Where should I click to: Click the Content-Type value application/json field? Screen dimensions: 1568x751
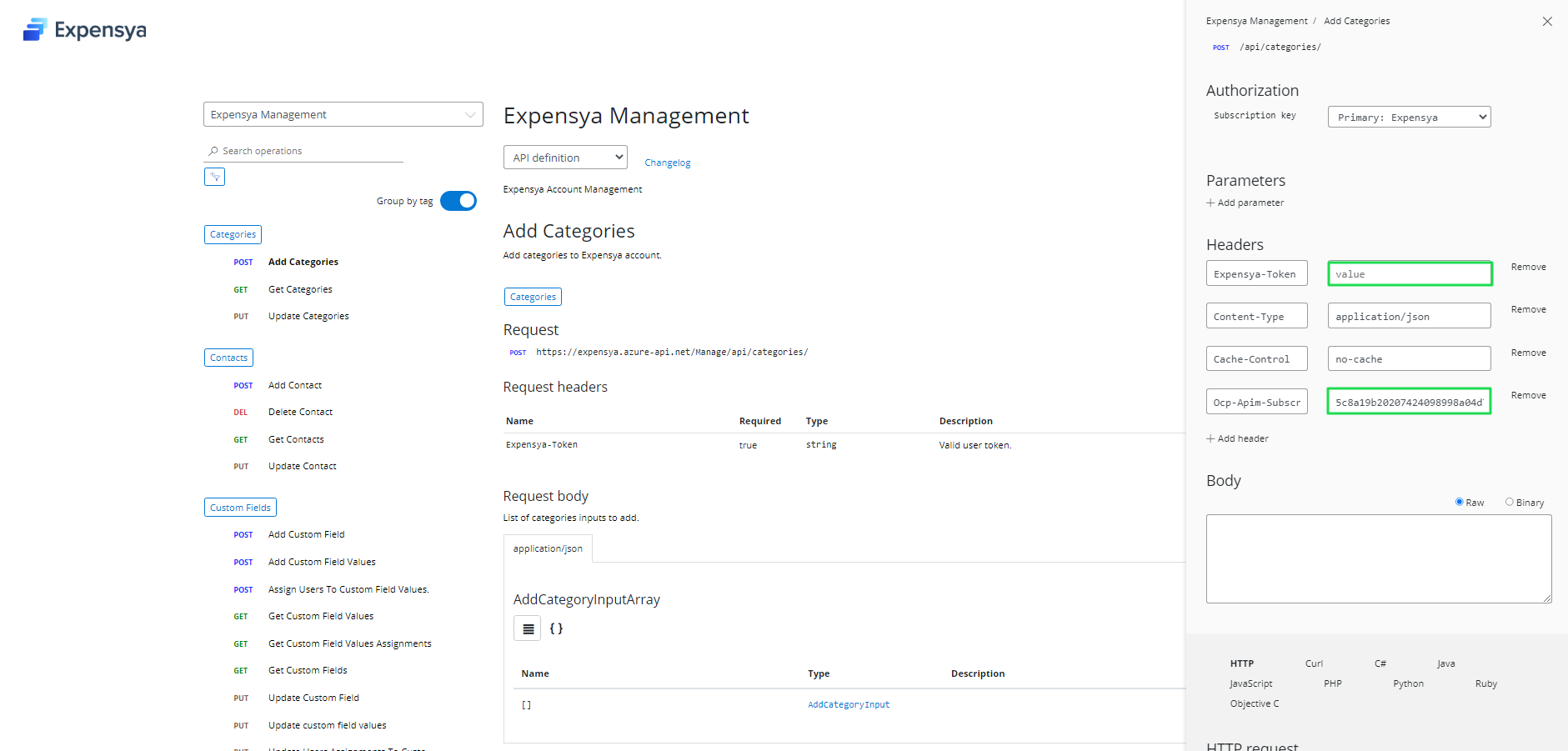(x=1410, y=316)
